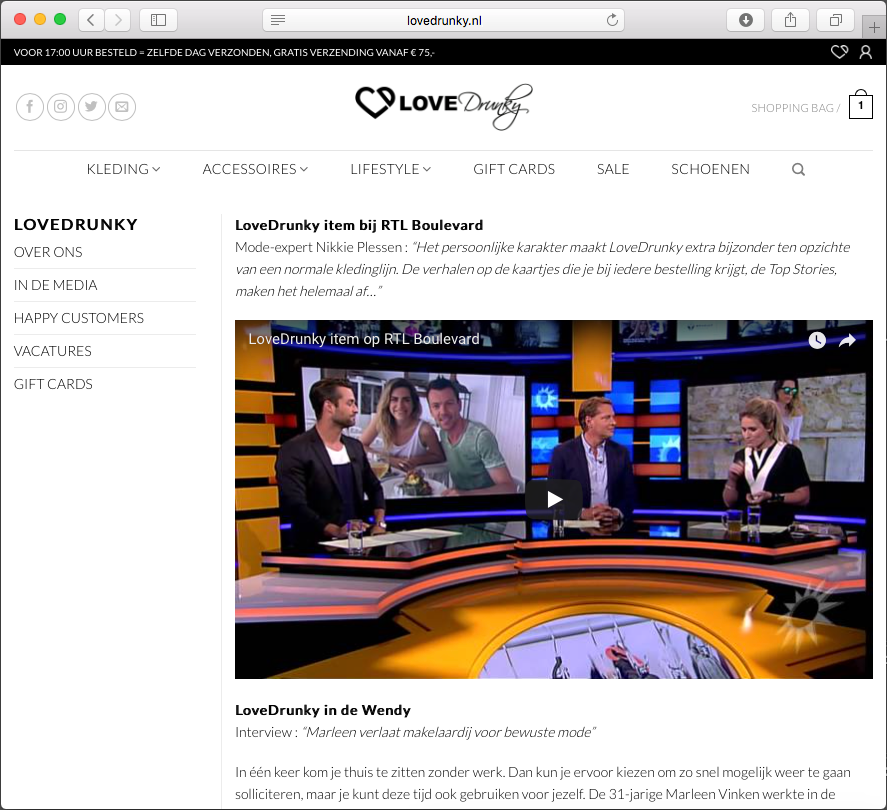Go back with Safari back arrow
887x810 pixels.
[91, 20]
